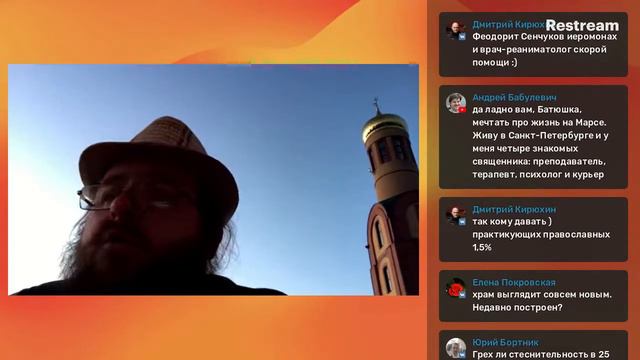Click the name Елена Покровская
The height and width of the screenshot is (360, 640).
click(514, 282)
